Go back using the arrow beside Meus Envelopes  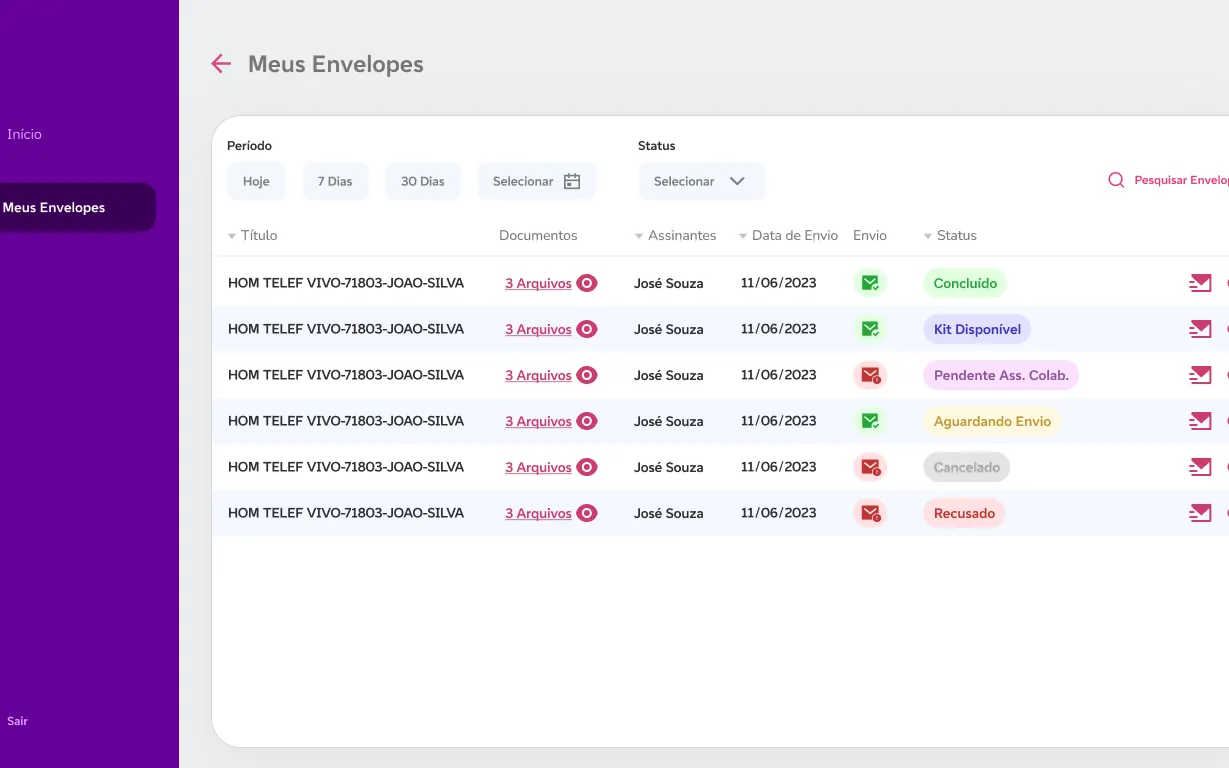pos(221,64)
